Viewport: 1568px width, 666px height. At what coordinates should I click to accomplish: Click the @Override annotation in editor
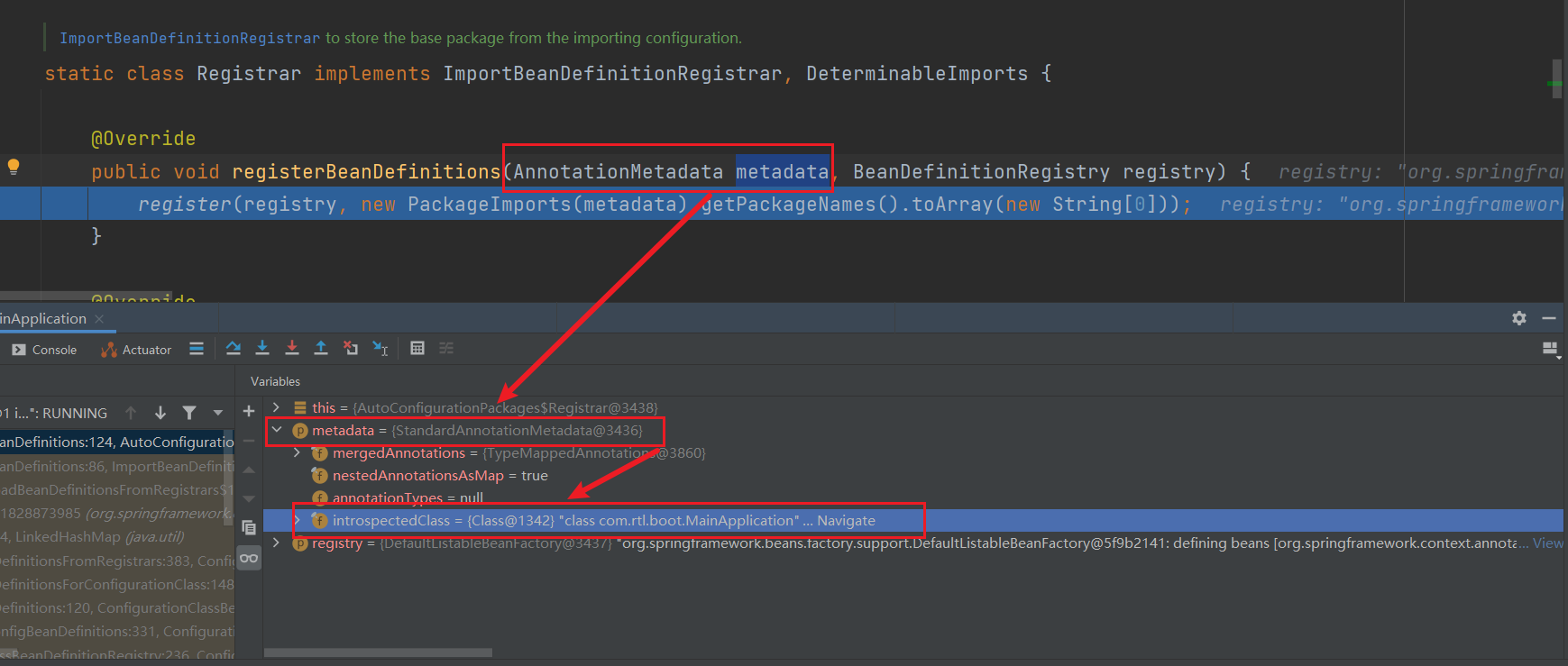click(x=143, y=138)
